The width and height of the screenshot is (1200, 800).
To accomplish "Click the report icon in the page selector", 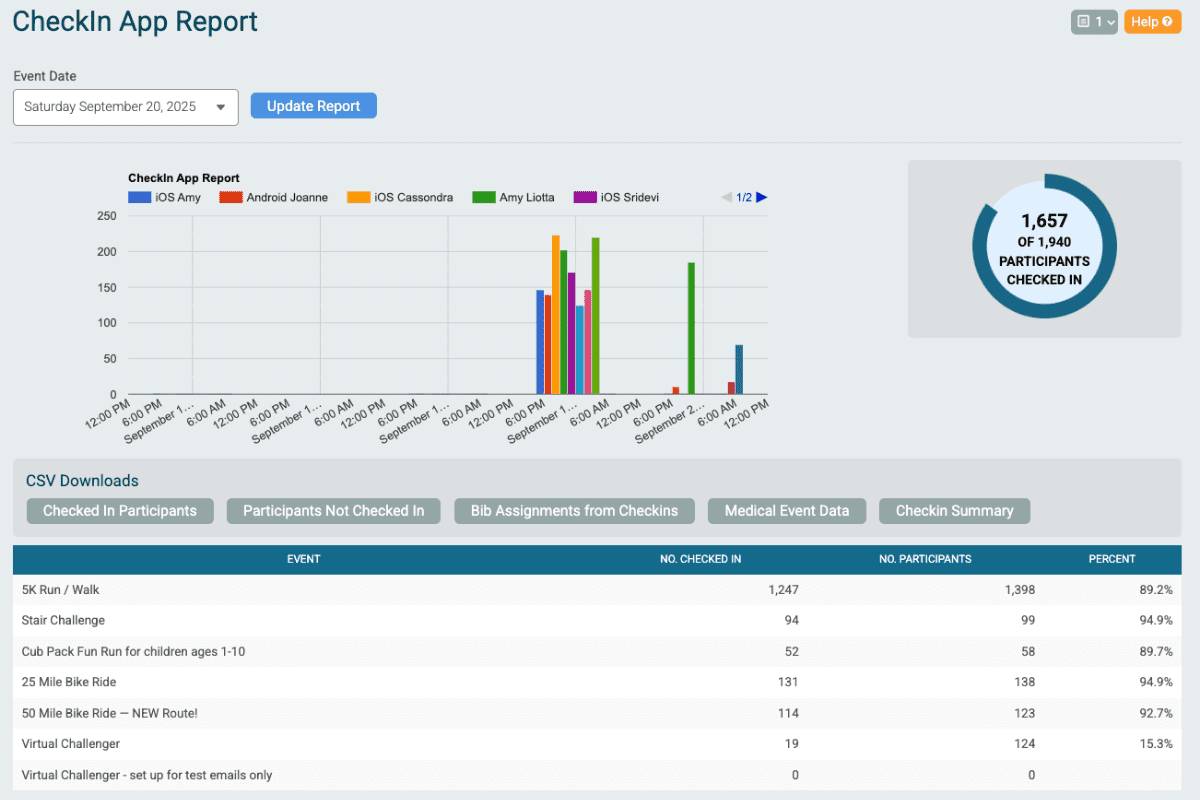I will (1085, 21).
